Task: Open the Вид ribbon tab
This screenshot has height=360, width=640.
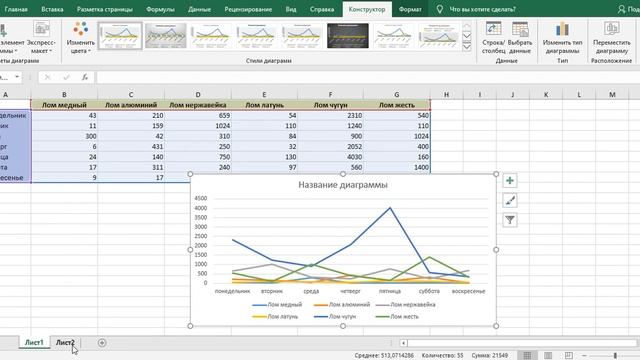Action: [x=291, y=9]
